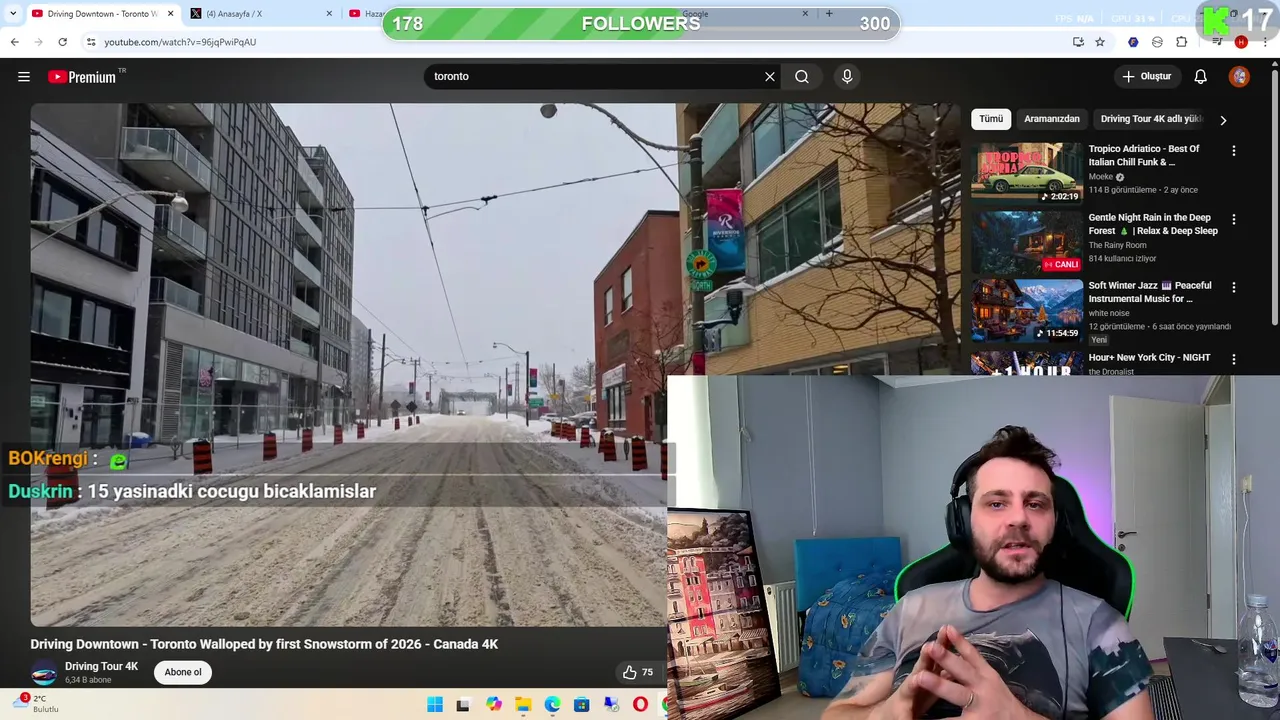1280x720 pixels.
Task: View site info icon in address bar
Action: tap(90, 42)
